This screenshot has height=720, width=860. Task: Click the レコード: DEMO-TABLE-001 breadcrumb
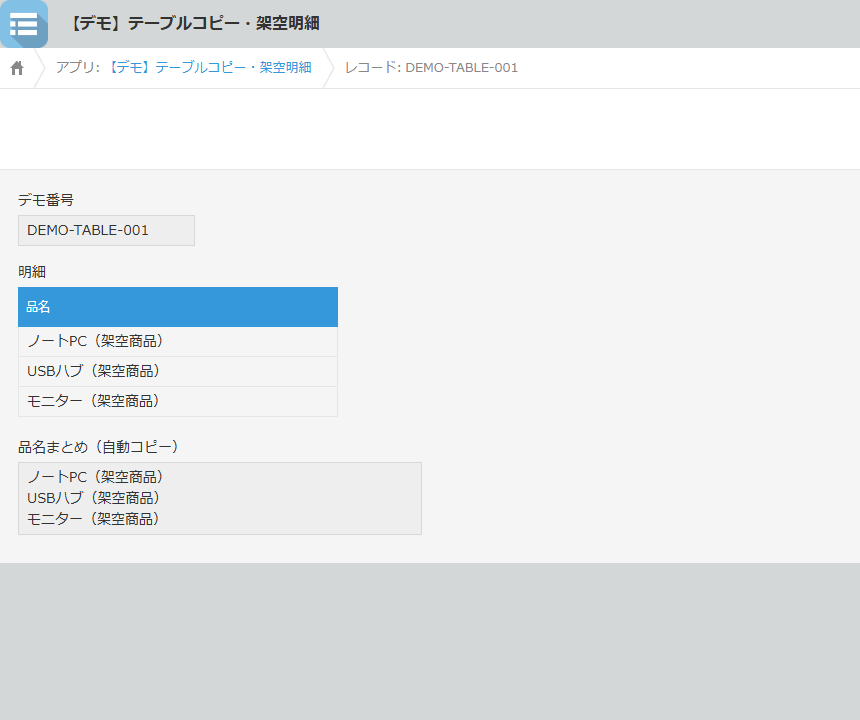pyautogui.click(x=431, y=67)
